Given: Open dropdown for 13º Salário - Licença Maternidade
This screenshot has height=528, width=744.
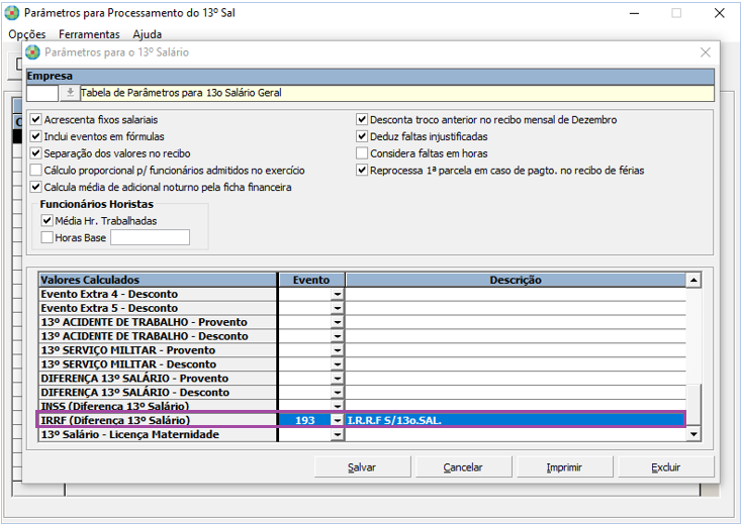Looking at the screenshot, I should (x=337, y=435).
